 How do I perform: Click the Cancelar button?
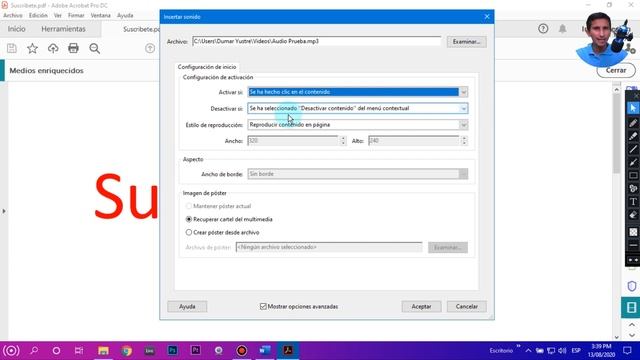click(x=467, y=307)
